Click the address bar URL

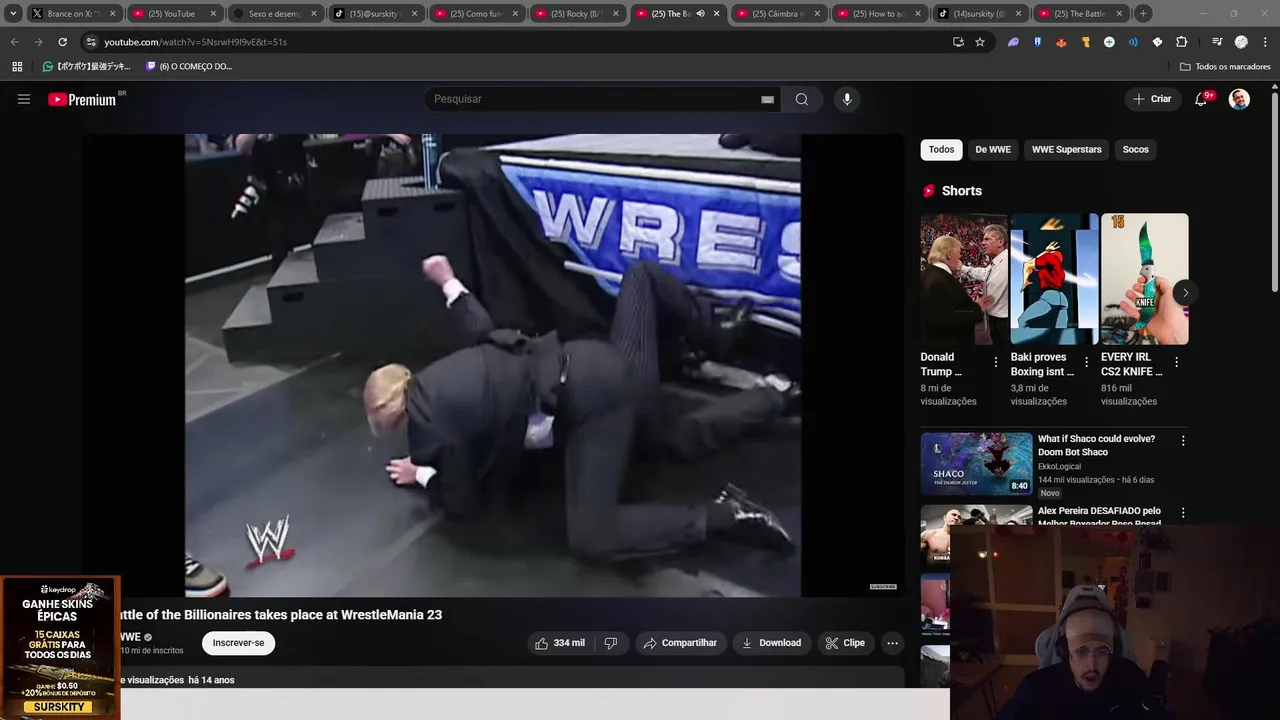195,42
